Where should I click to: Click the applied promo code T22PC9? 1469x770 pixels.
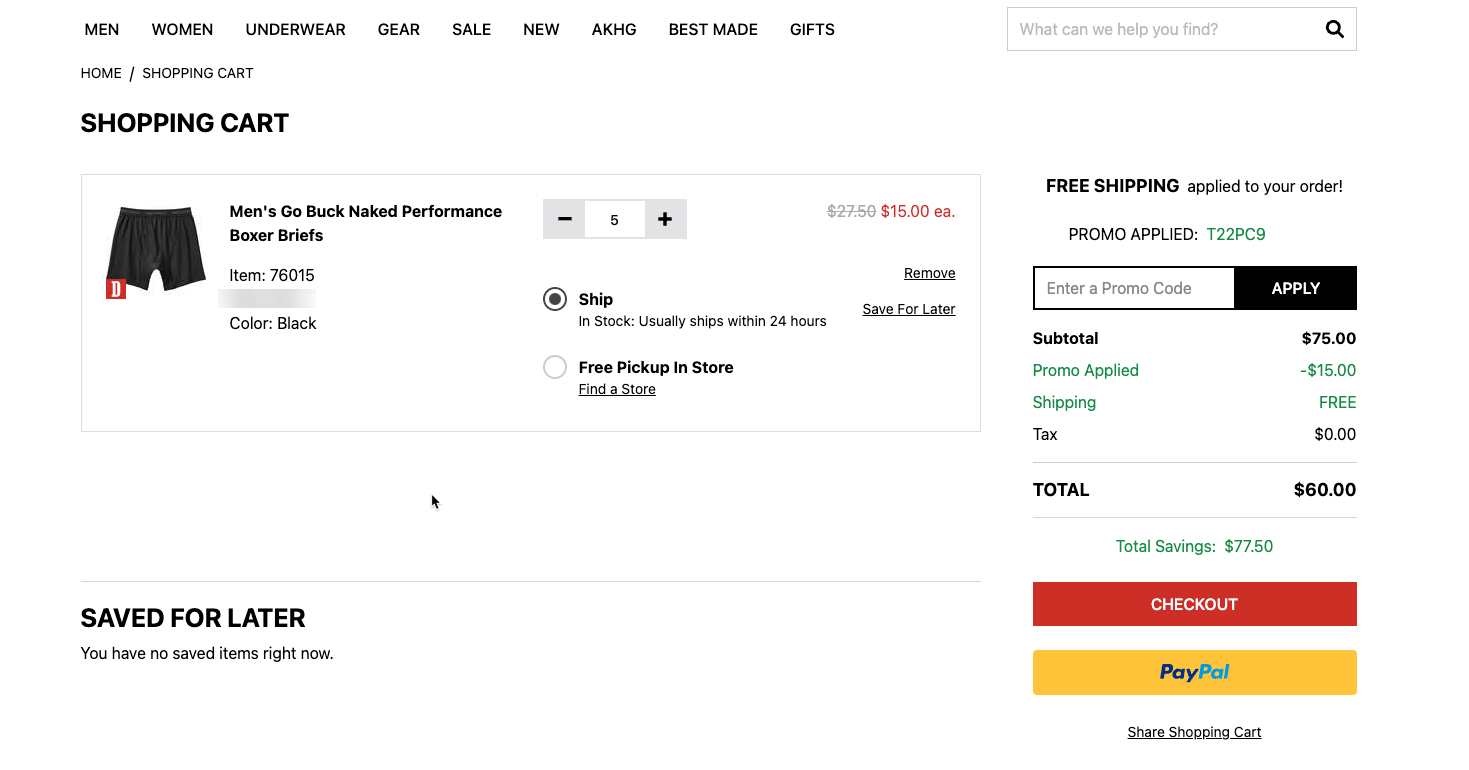[1236, 235]
